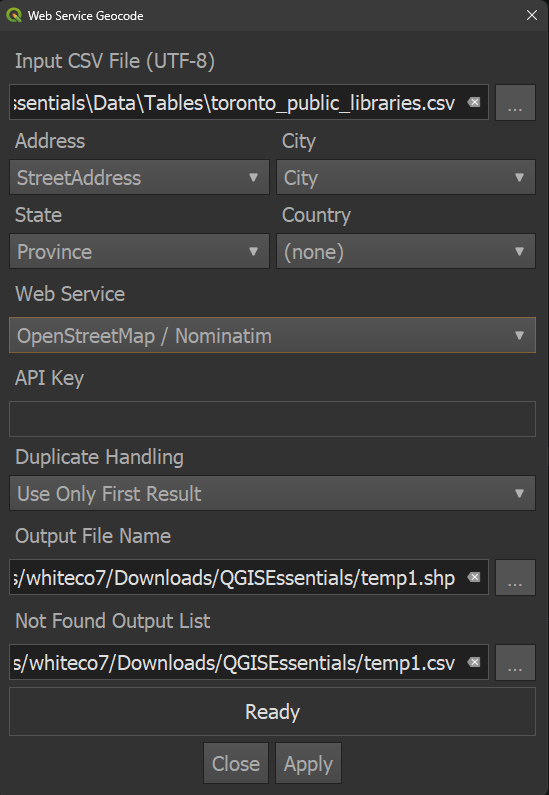Click the 'Address' label
Image resolution: width=549 pixels, height=795 pixels.
(x=50, y=141)
